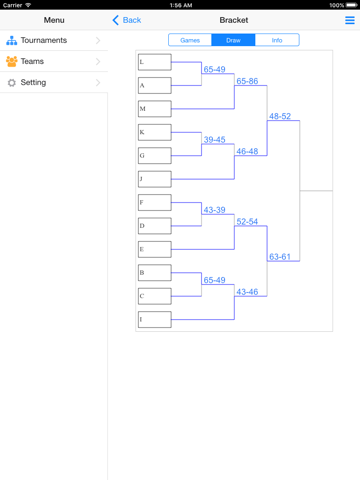Open the 65-86 score link

(247, 81)
